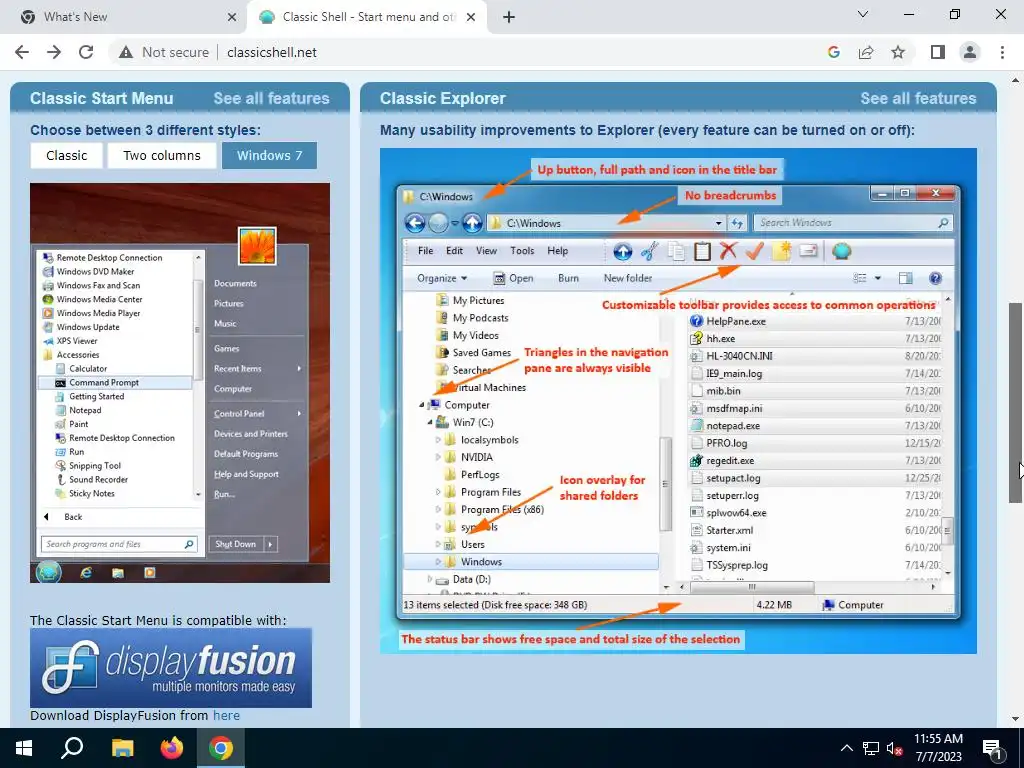Click the scrollbar down arrow
The height and width of the screenshot is (768, 1024).
[1016, 719]
